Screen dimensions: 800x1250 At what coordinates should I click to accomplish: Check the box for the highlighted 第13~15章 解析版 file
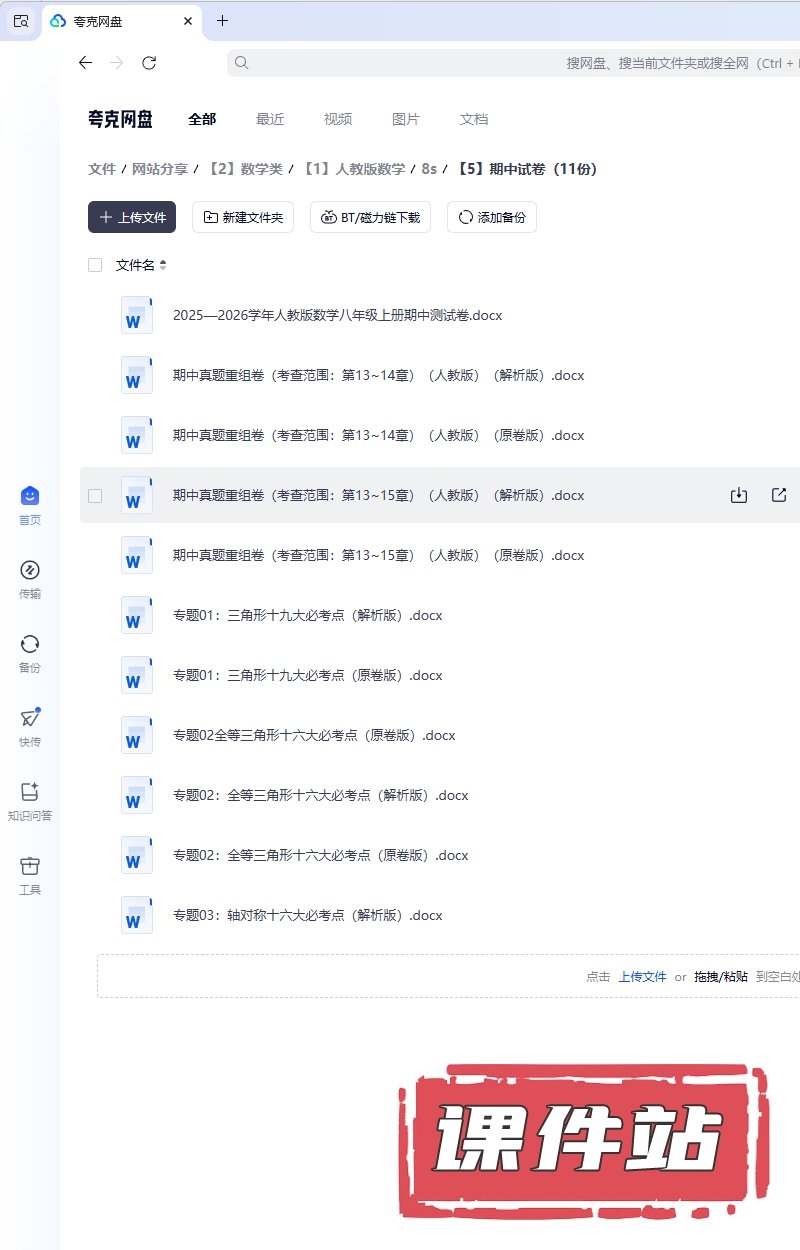pos(95,495)
